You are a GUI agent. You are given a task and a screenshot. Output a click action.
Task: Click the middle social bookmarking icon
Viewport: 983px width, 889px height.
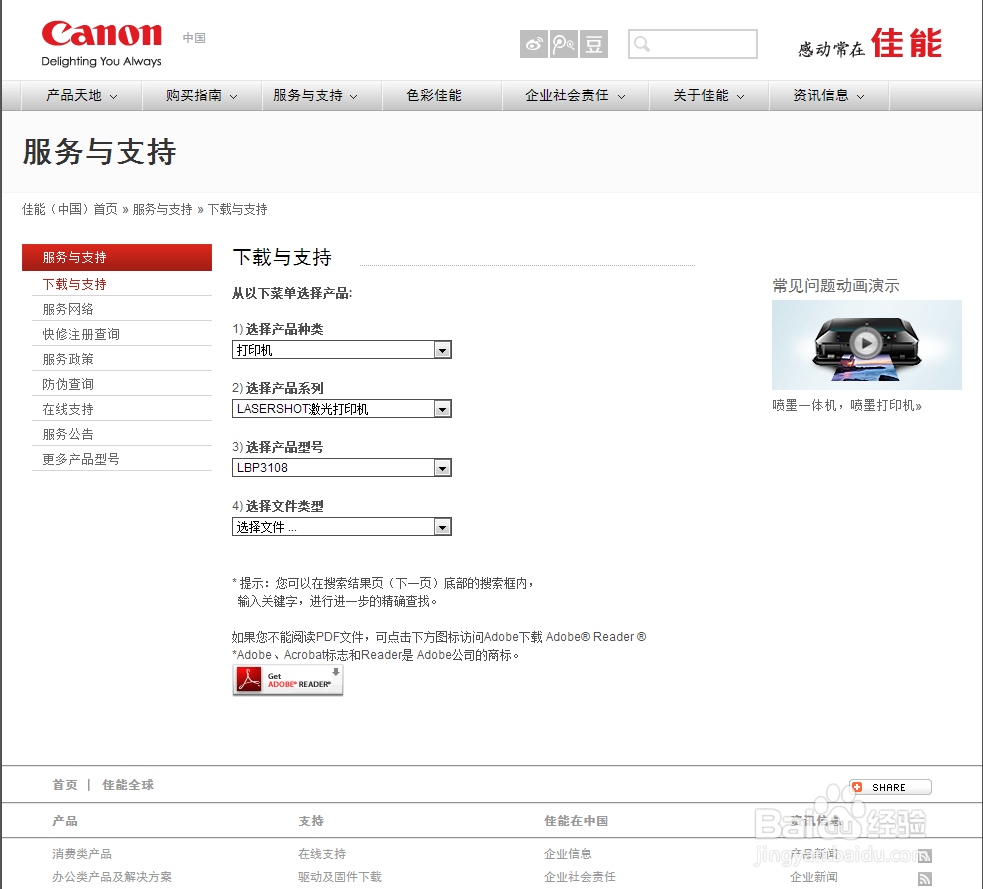pos(563,44)
